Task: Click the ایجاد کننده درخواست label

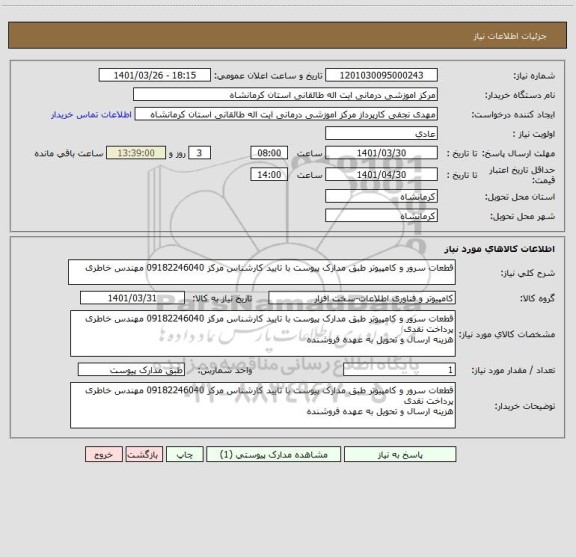Action: [513, 115]
